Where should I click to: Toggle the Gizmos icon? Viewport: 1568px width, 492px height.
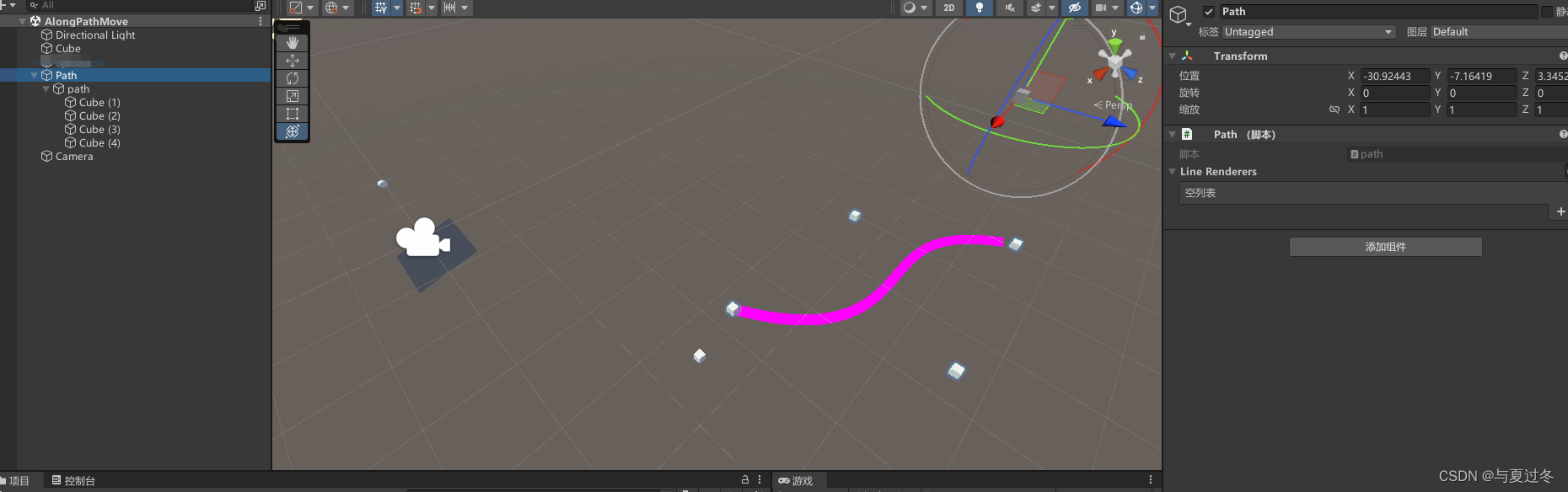pyautogui.click(x=1136, y=8)
